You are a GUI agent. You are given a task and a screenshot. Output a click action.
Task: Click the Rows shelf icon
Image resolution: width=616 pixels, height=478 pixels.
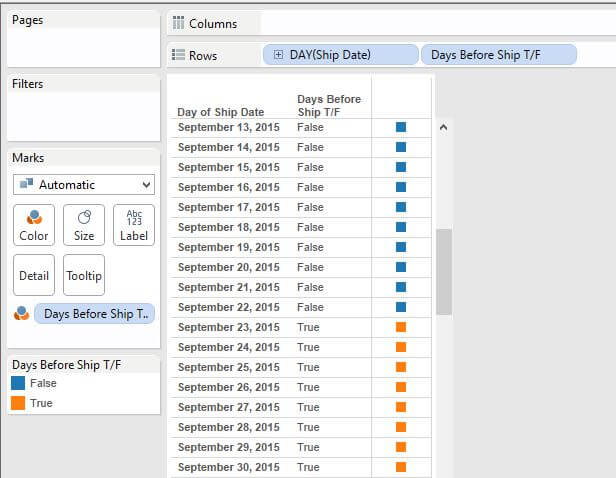tap(179, 55)
